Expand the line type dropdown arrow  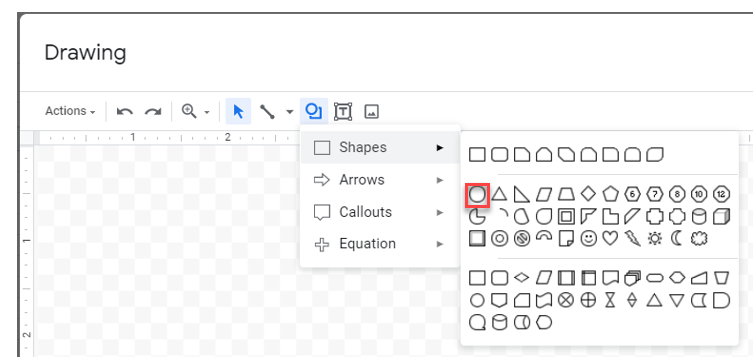(289, 112)
